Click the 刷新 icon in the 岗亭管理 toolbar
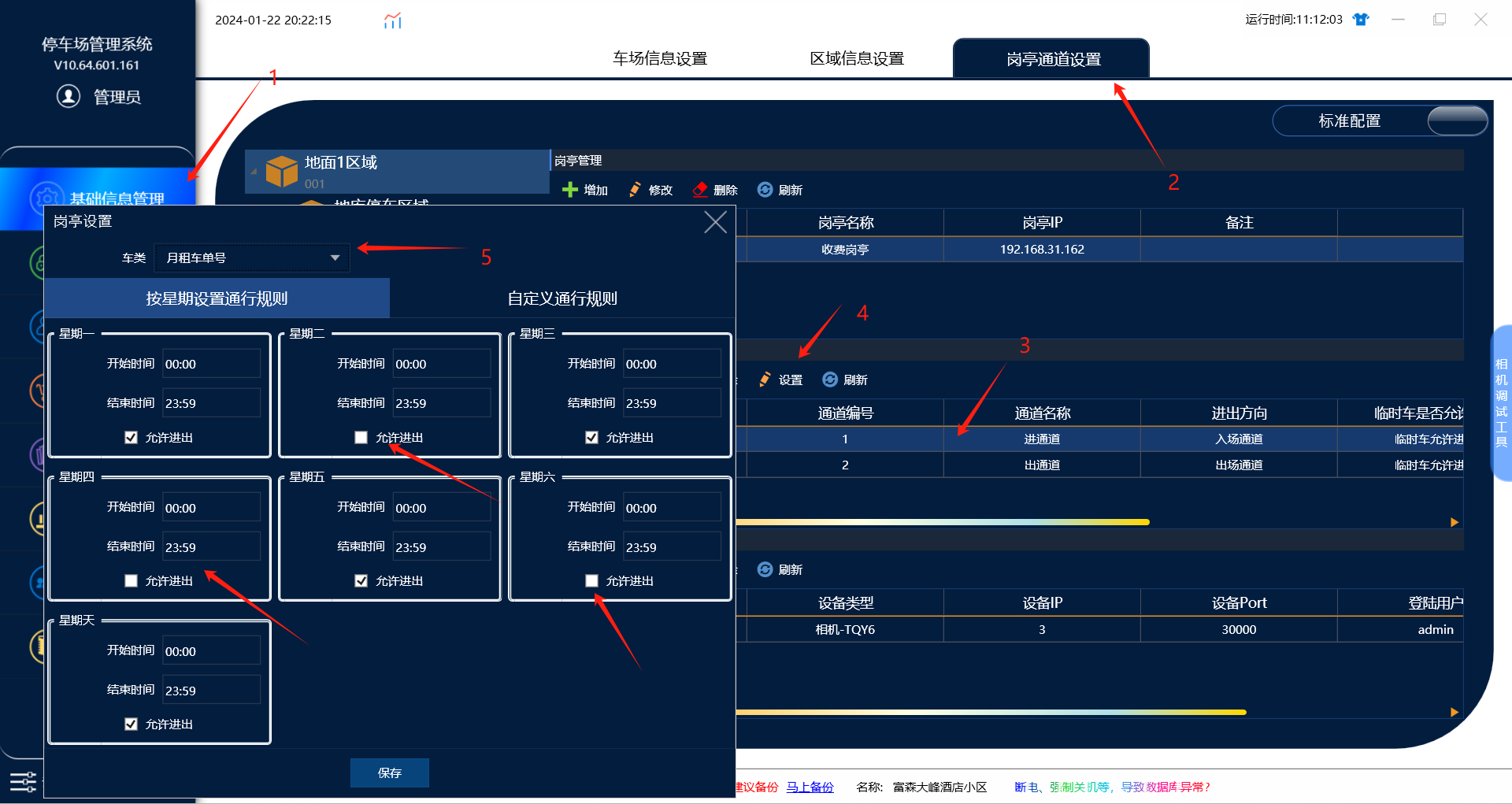Screen dimensions: 1512x804 pos(765,190)
